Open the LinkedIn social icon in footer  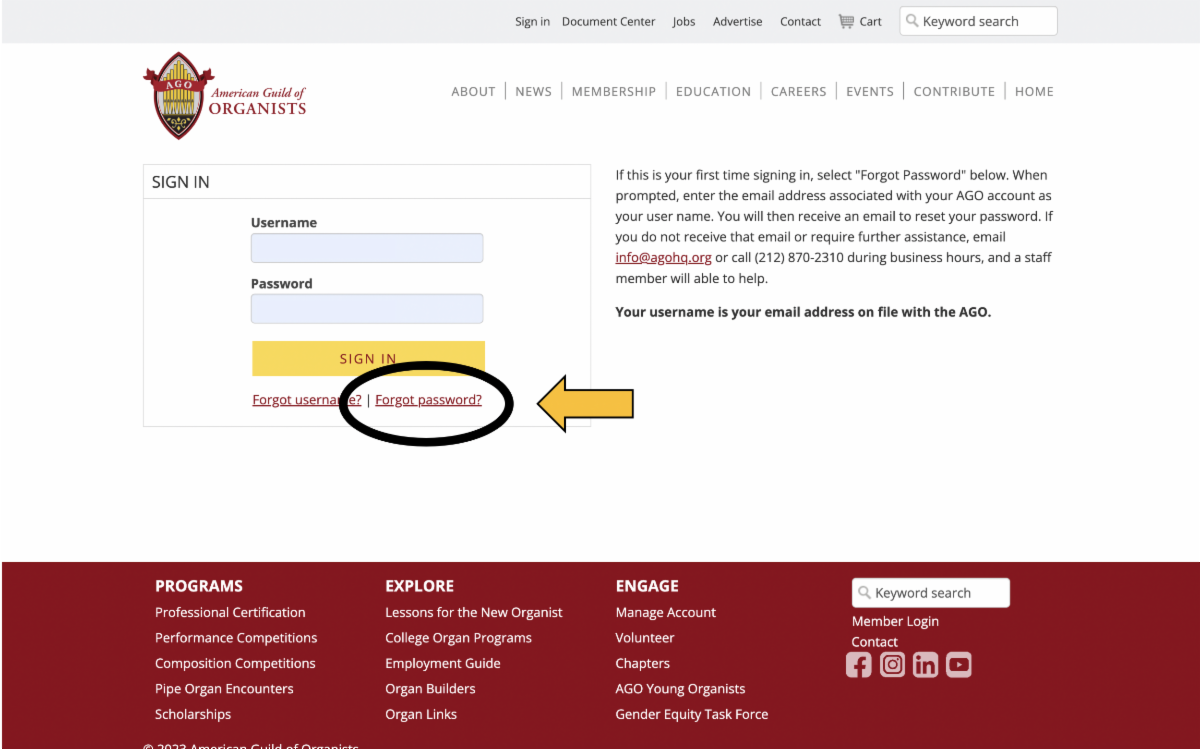925,665
